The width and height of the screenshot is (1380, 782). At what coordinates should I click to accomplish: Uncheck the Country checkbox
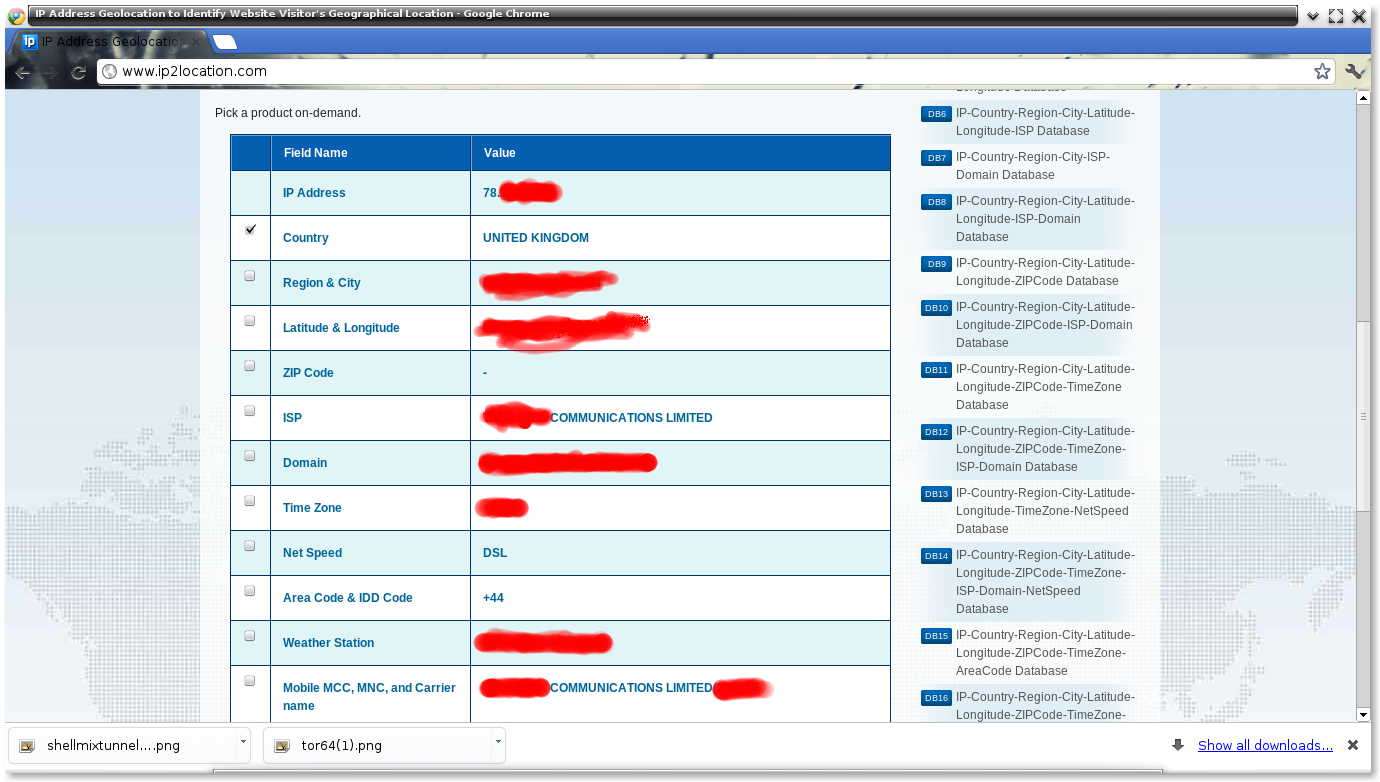coord(250,230)
